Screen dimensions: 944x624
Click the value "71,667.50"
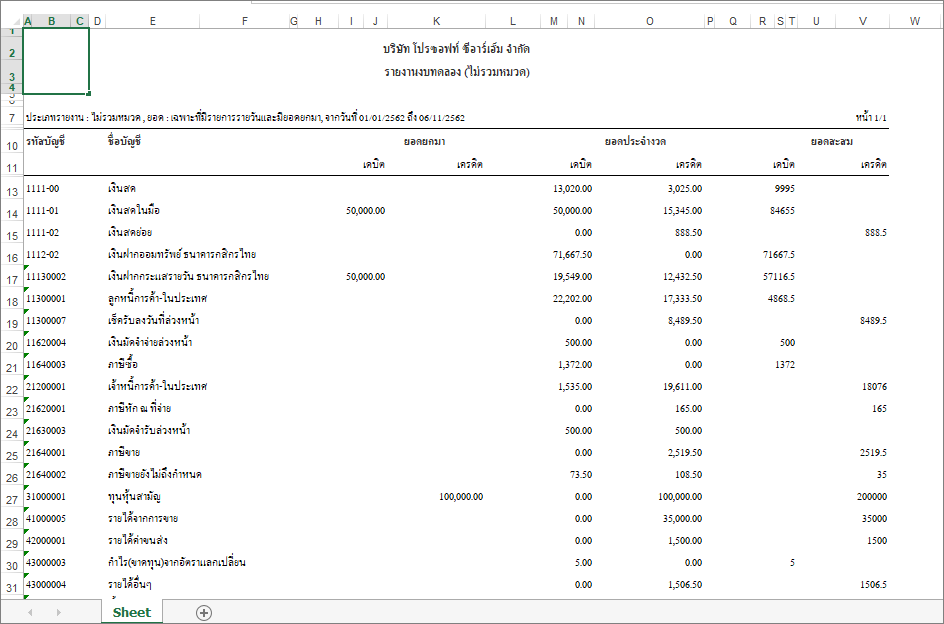[572, 255]
